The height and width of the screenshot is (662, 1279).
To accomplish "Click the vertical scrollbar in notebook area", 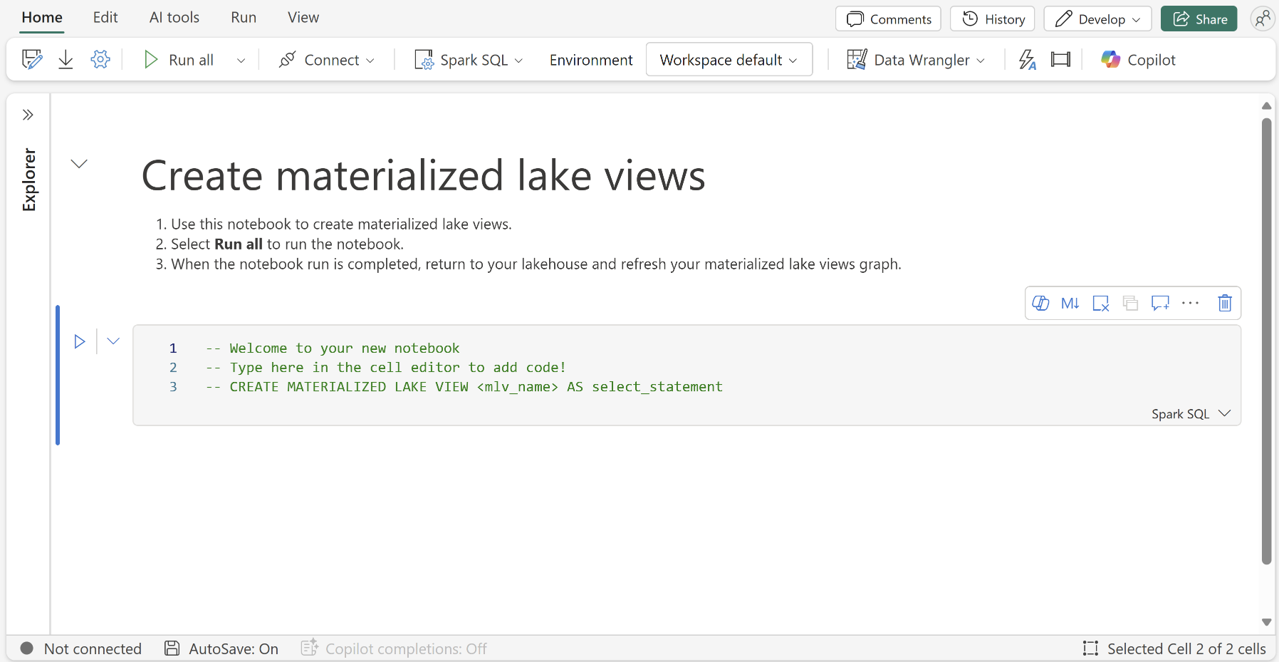I will [x=1266, y=340].
